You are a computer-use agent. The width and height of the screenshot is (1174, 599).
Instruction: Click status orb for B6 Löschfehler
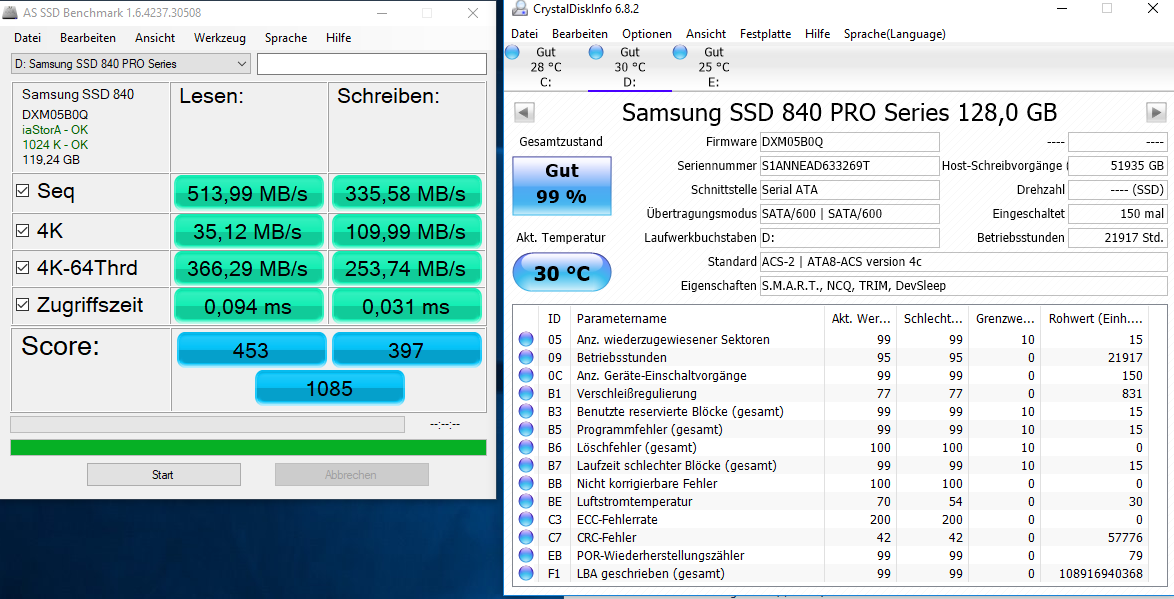pyautogui.click(x=526, y=447)
